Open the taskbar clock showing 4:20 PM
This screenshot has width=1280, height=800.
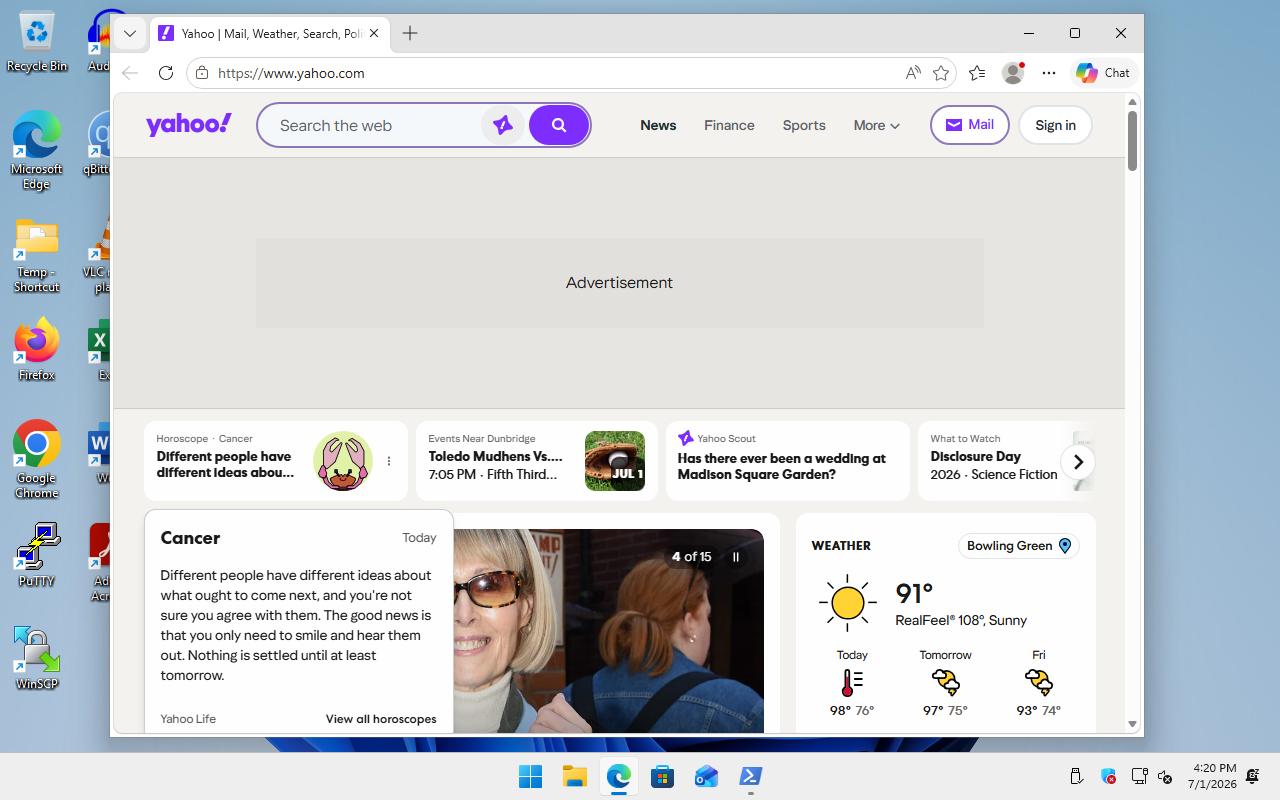1214,776
